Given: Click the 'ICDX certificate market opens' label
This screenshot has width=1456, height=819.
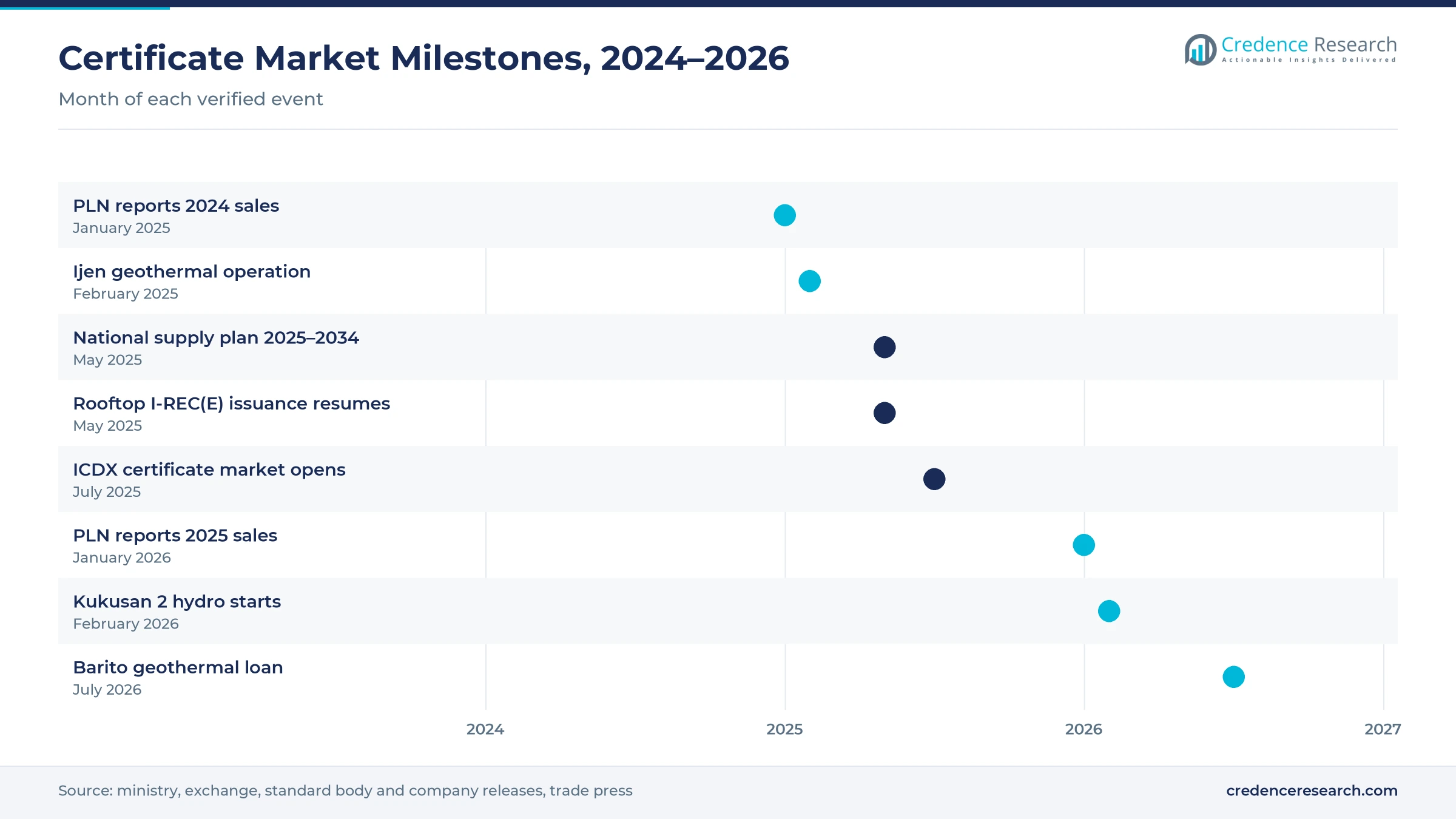Looking at the screenshot, I should click(x=209, y=470).
